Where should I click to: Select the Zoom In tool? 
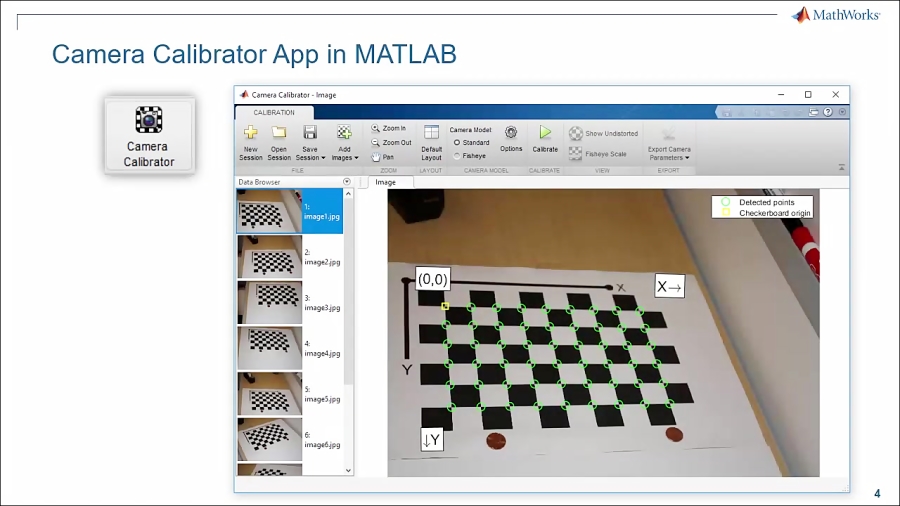click(x=389, y=128)
